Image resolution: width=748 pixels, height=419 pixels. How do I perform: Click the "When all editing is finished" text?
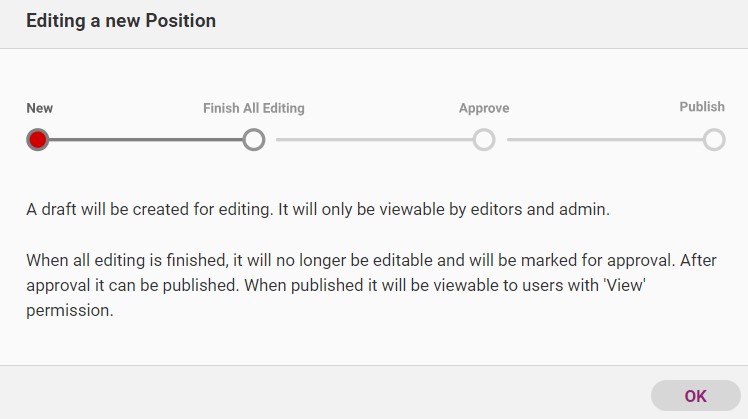(125, 260)
